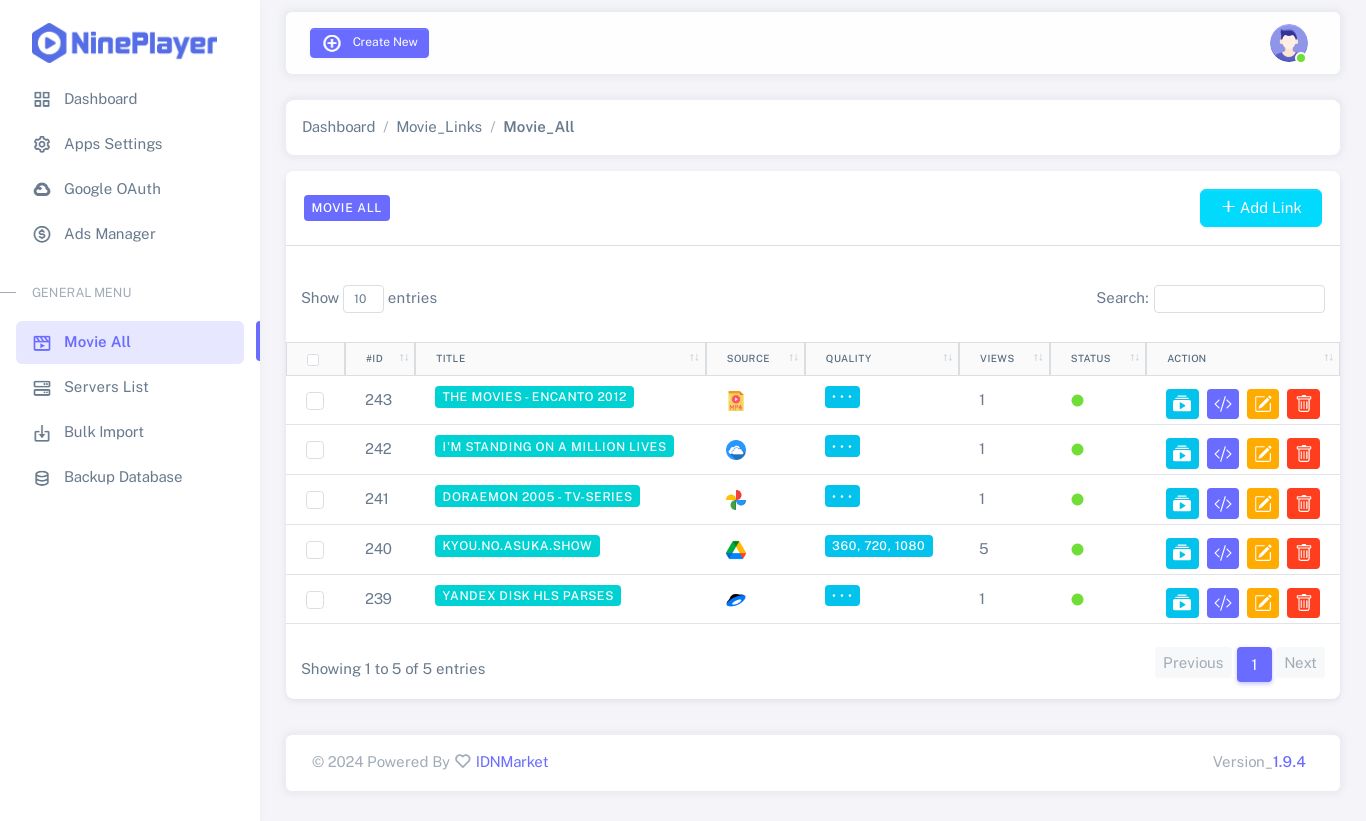The image size is (1366, 821).
Task: Show embed code for Yandex Disk entry
Action: pyautogui.click(x=1223, y=603)
